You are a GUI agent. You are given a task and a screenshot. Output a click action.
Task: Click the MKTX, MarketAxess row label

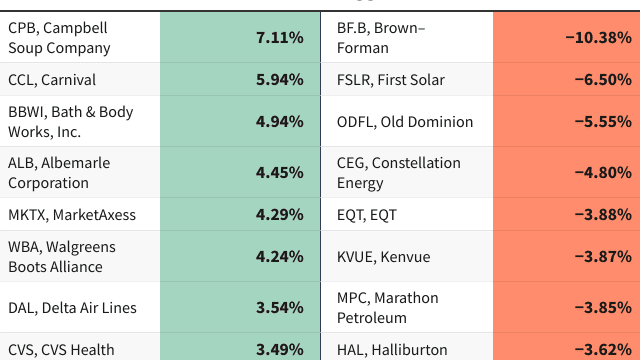[80, 215]
